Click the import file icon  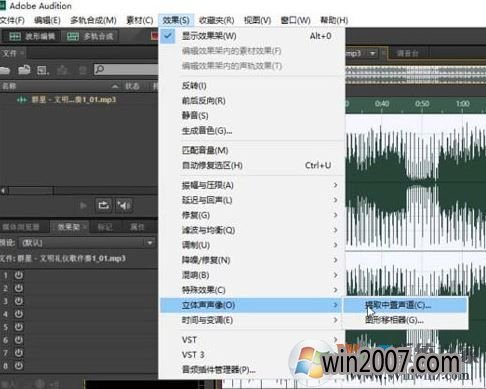point(24,70)
